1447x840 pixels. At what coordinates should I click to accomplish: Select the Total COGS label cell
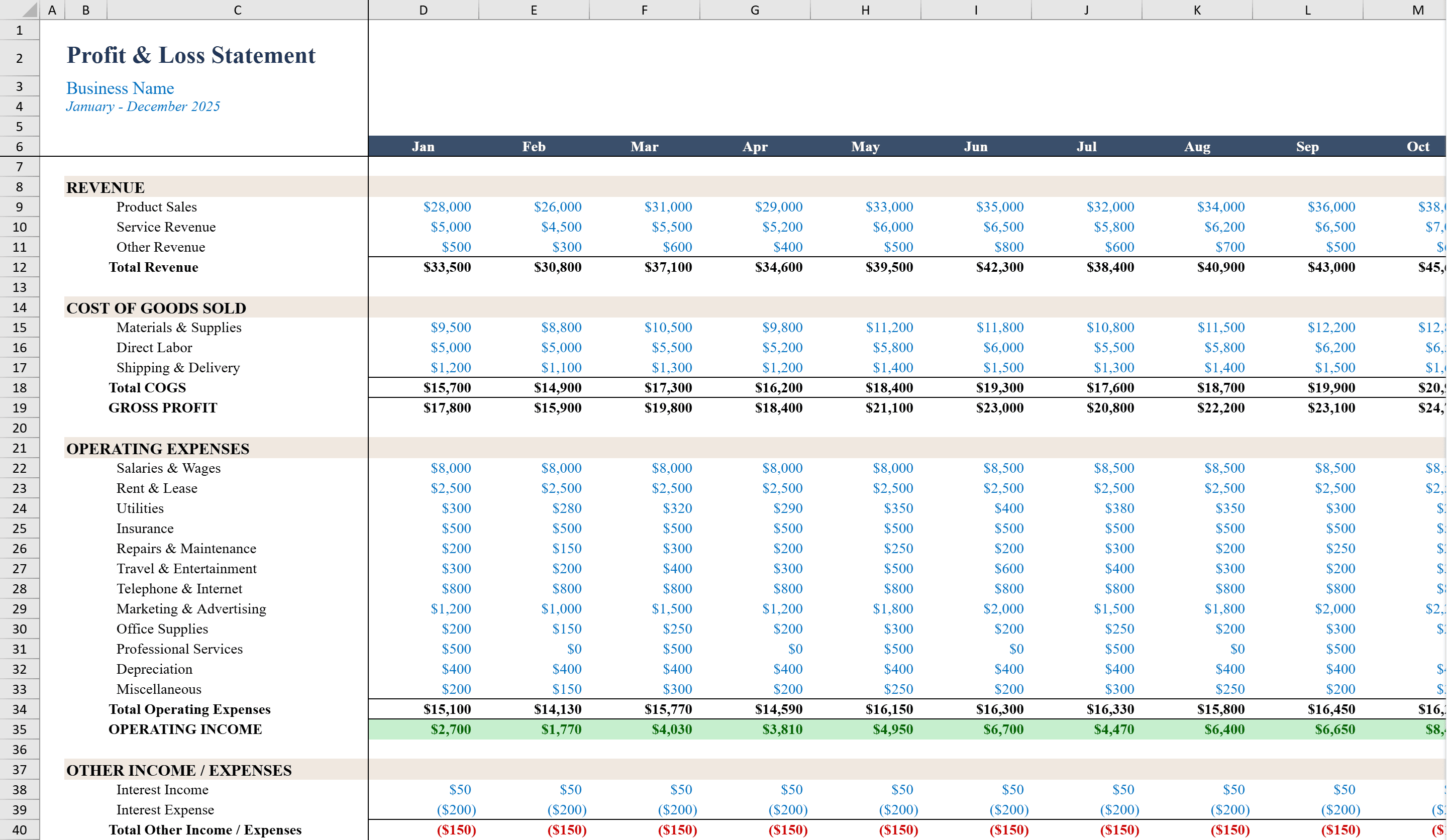pos(147,387)
